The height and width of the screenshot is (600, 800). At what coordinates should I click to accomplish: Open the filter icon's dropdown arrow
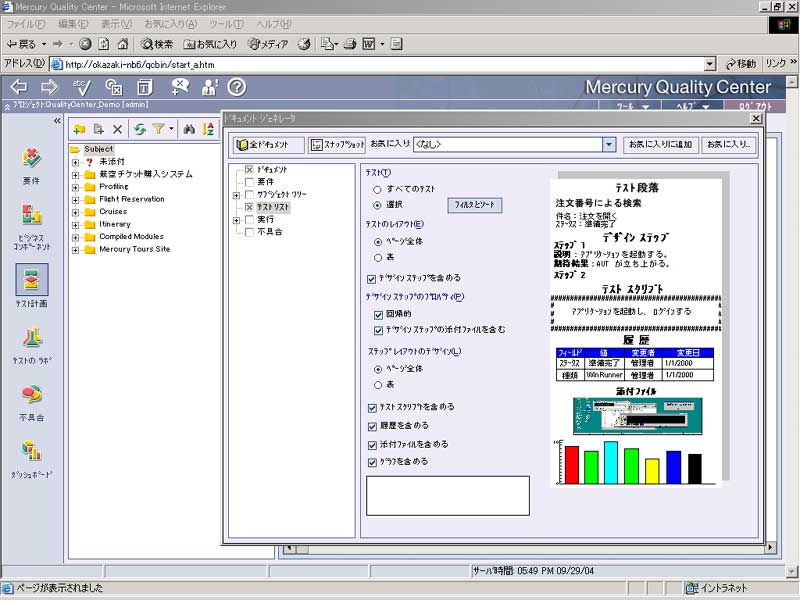coord(171,129)
